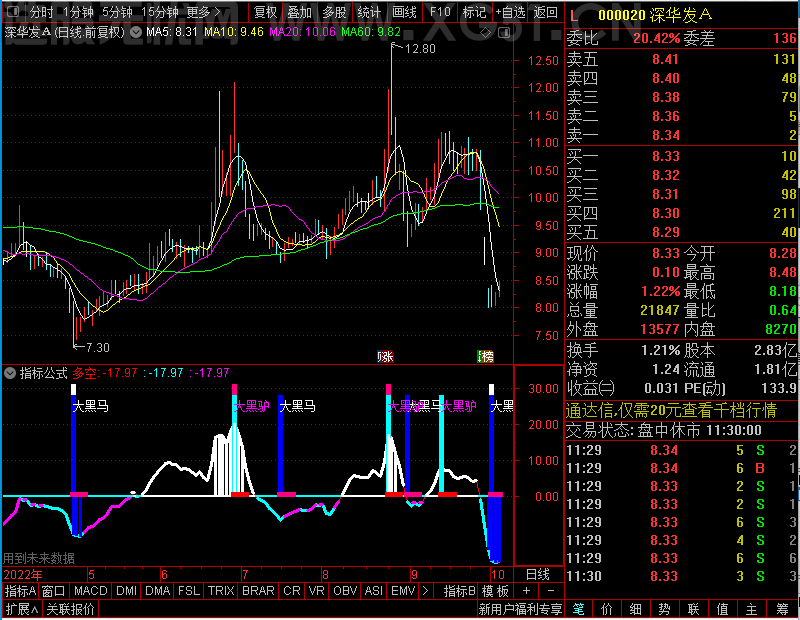Open the chart settings dropdown beside 深华发A title

point(136,33)
